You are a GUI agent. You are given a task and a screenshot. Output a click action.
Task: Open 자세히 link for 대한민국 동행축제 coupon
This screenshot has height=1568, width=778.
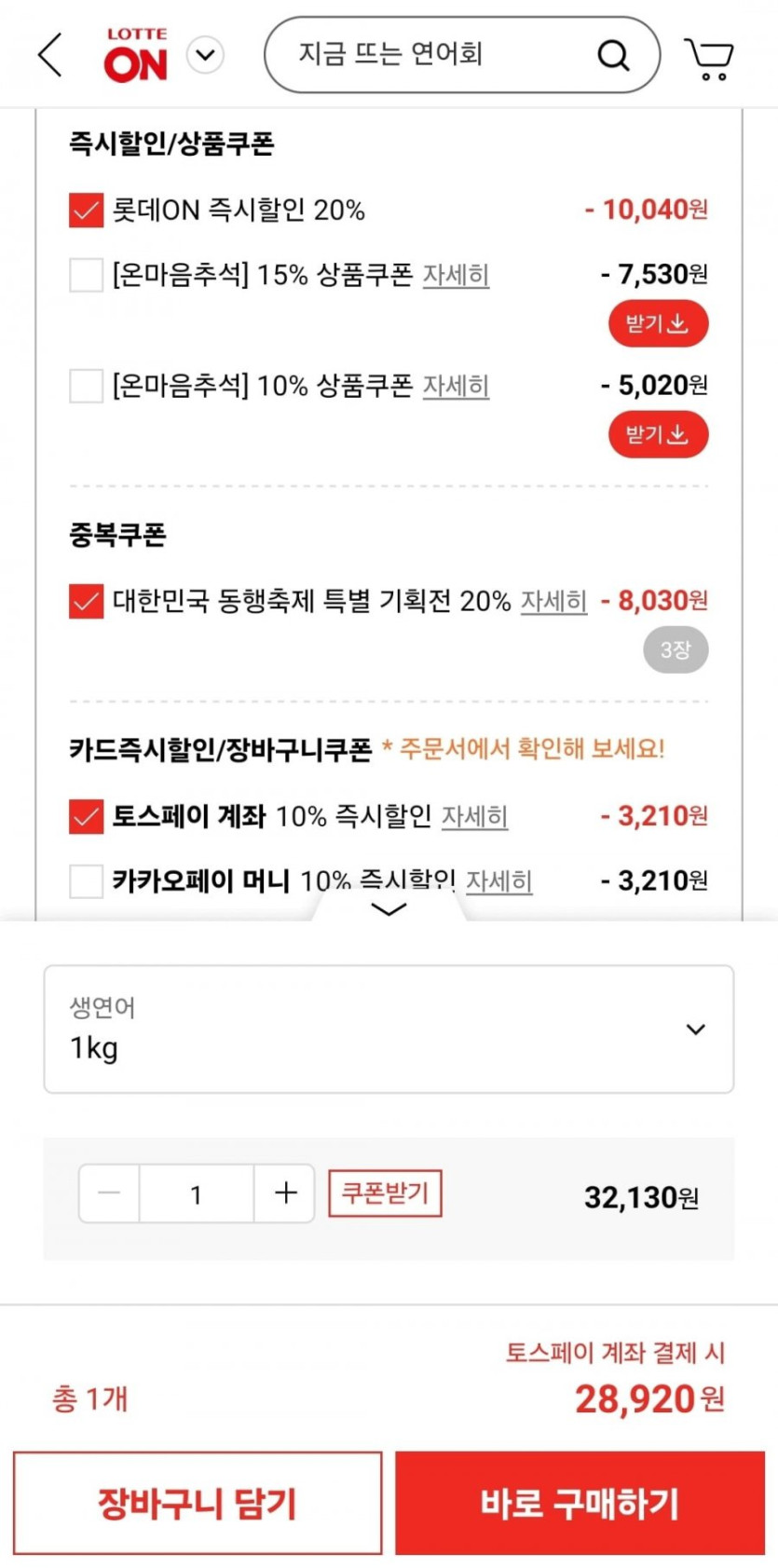click(553, 602)
